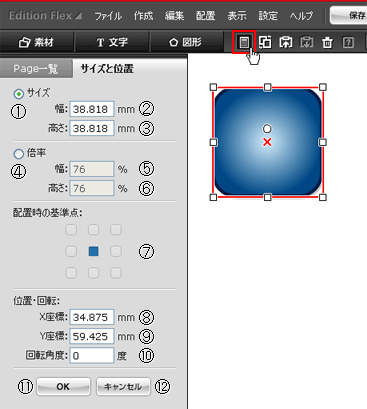Click the bottom-center resize handle
The image size is (367, 409).
point(267,197)
